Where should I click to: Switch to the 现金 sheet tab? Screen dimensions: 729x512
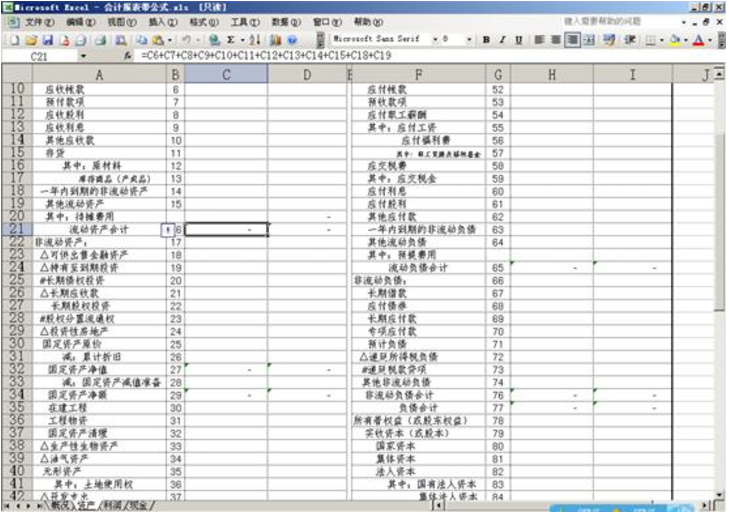138,505
